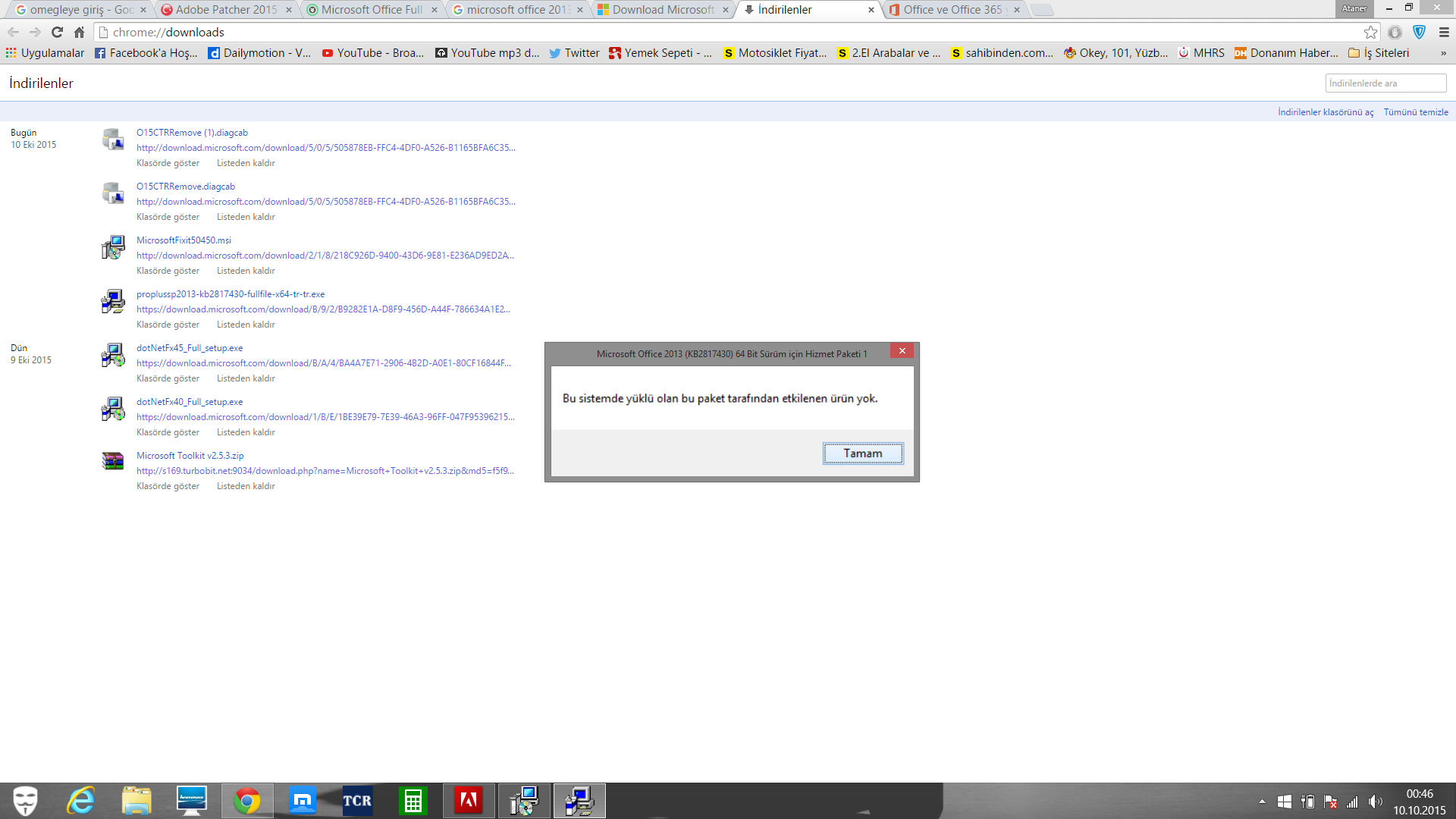Click the volume speaker tray icon

1375,802
